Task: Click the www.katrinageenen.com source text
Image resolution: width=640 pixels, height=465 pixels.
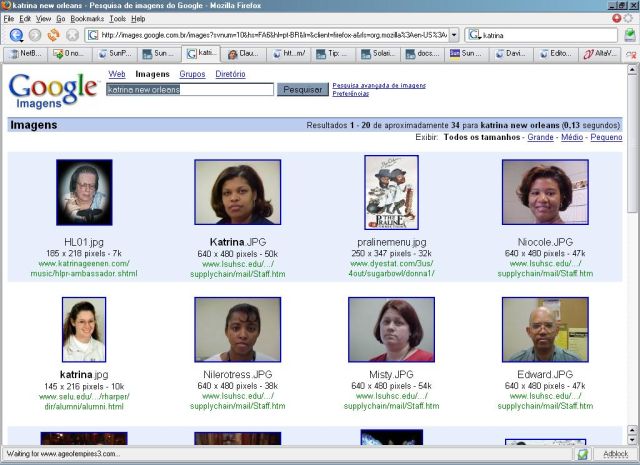Action: (84, 263)
